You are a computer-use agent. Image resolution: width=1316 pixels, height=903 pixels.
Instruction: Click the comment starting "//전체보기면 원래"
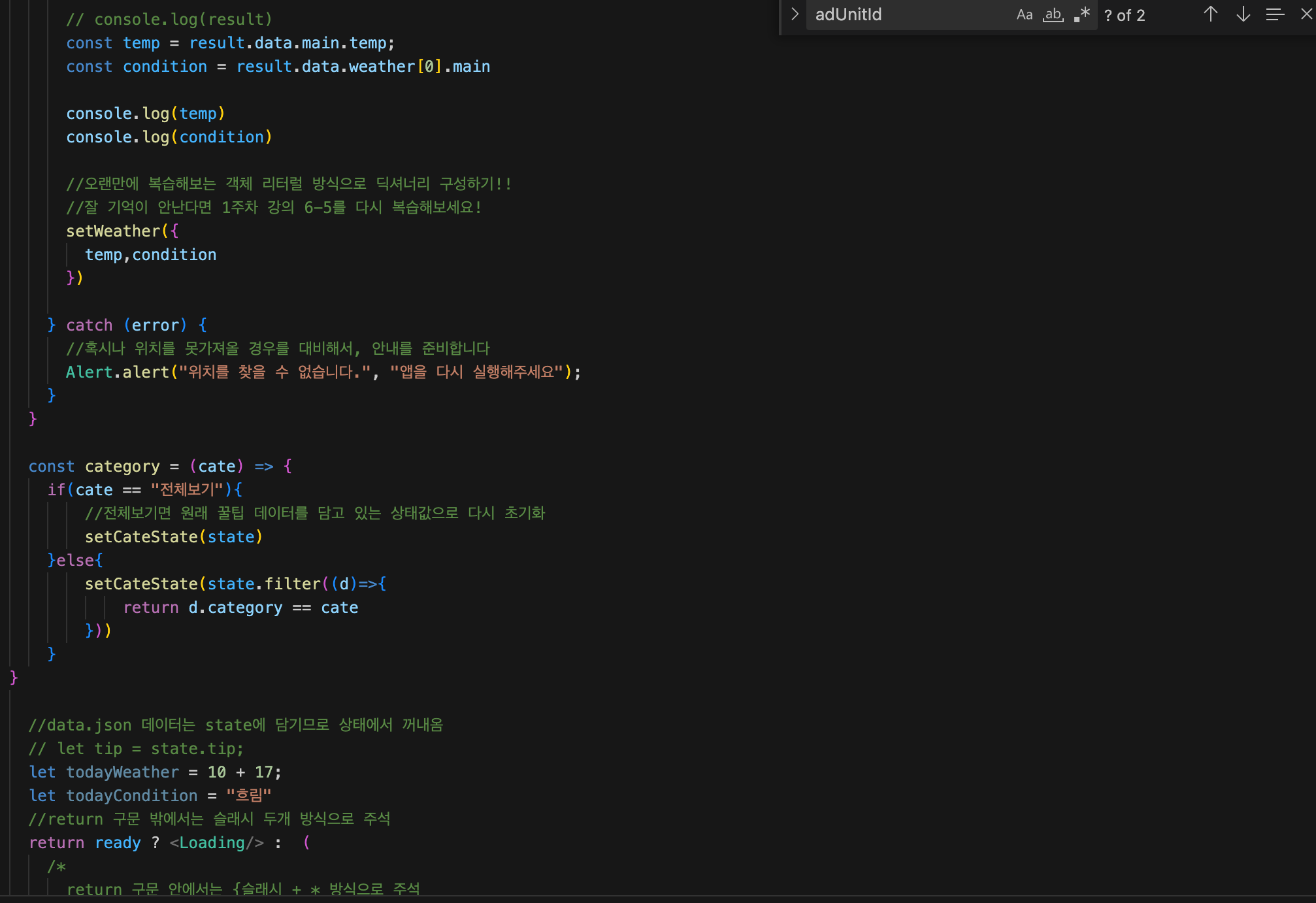[x=315, y=514]
